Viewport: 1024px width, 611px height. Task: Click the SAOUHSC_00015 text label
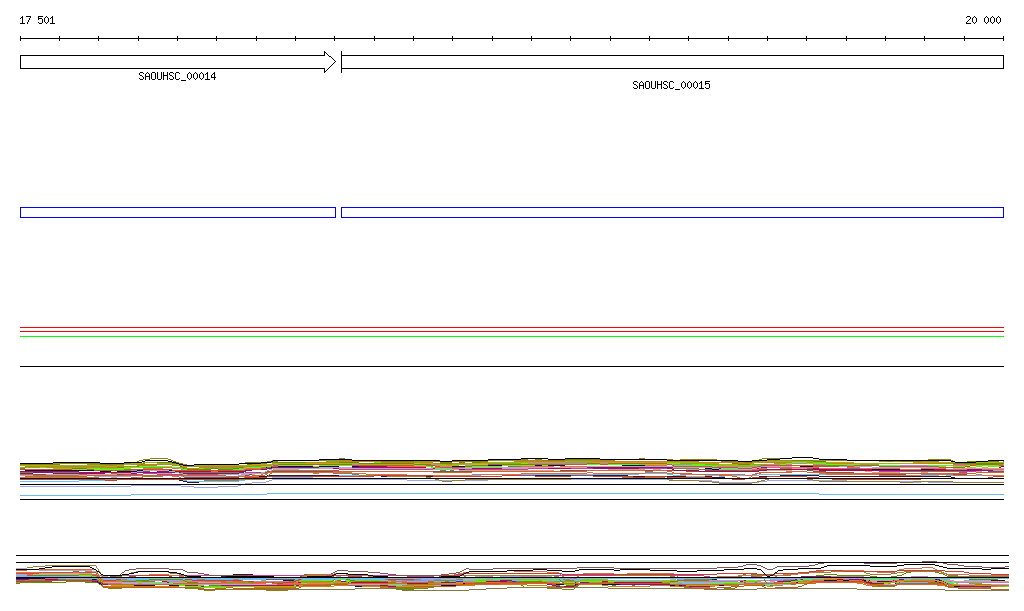coord(671,86)
